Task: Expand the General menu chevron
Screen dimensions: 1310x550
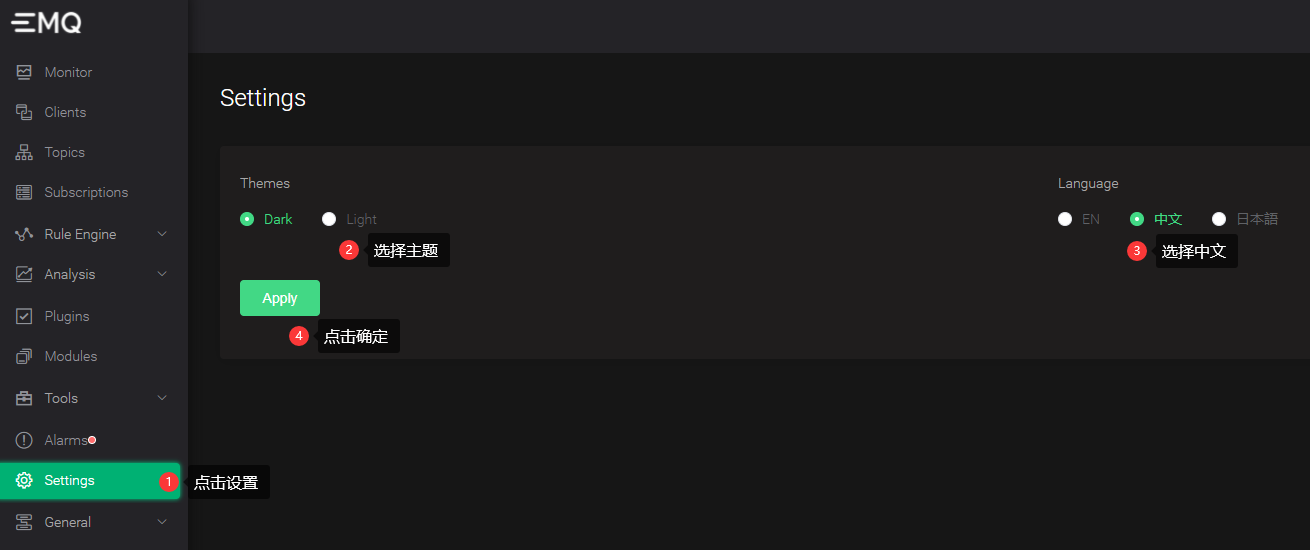Action: [162, 522]
